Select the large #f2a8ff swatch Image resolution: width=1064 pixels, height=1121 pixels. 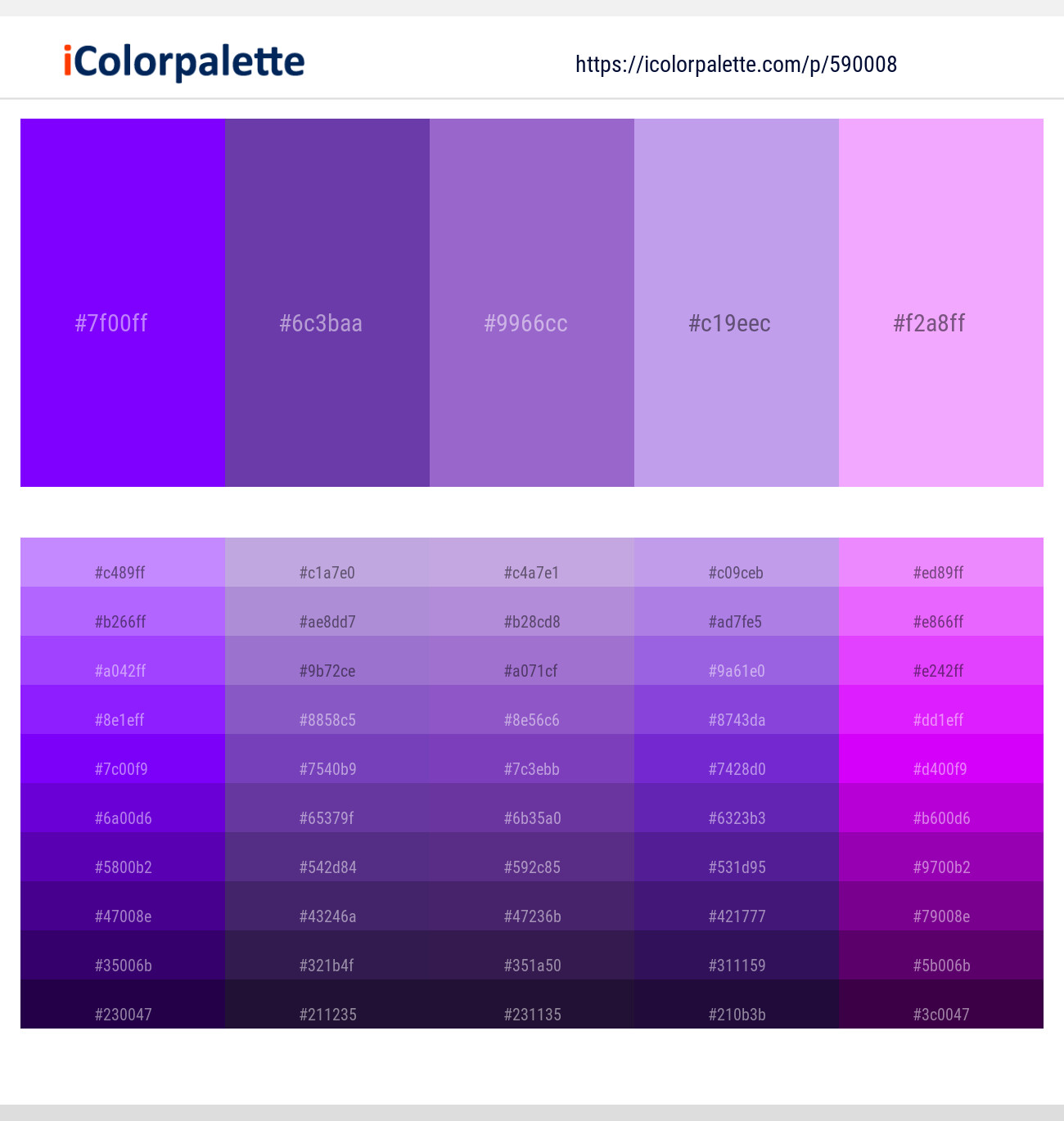point(941,303)
